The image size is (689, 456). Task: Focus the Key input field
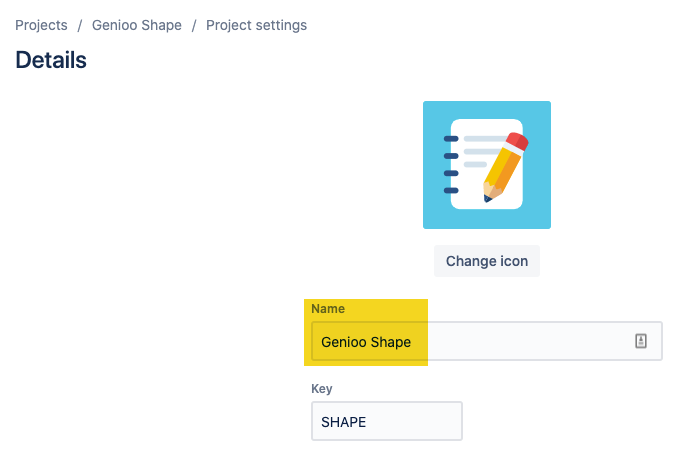point(387,421)
